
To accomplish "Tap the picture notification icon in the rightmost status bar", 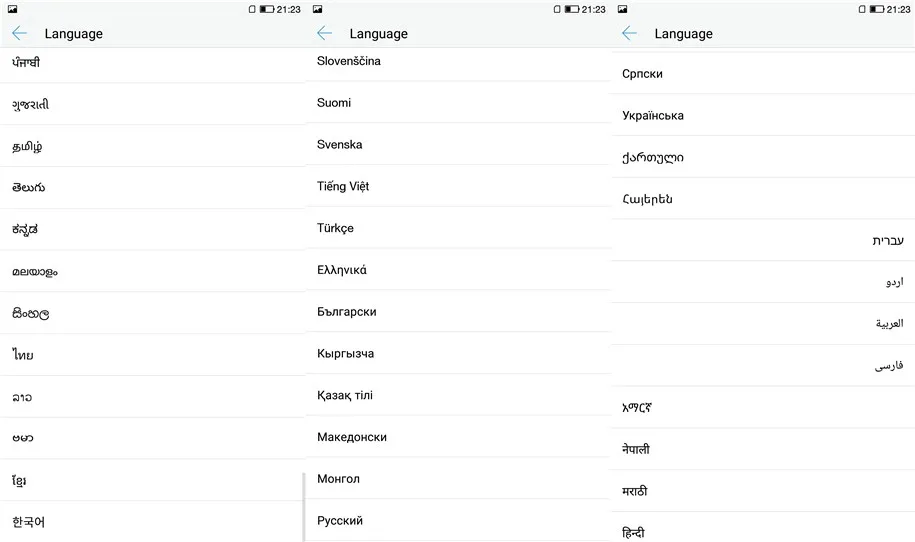I will pos(623,9).
